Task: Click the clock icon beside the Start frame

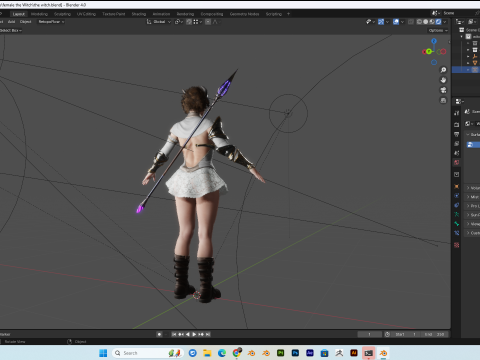Action: point(387,334)
